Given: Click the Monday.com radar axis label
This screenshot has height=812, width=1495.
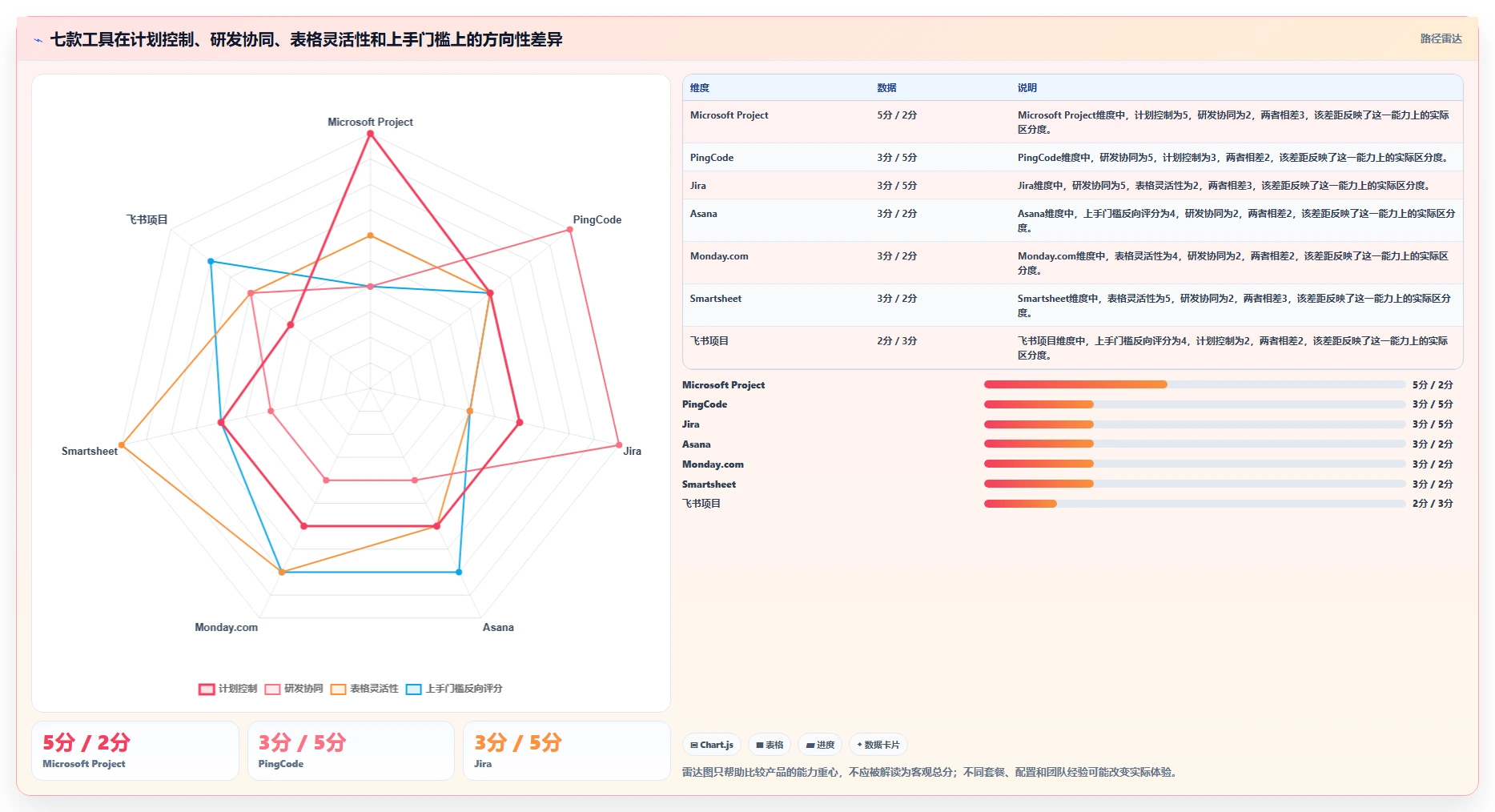Looking at the screenshot, I should 226,628.
